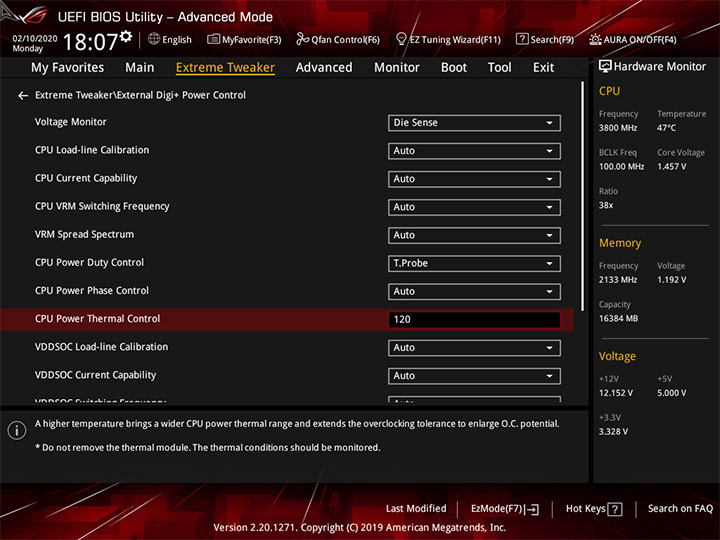Select the CPU Power Thermal Control label

click(x=97, y=319)
